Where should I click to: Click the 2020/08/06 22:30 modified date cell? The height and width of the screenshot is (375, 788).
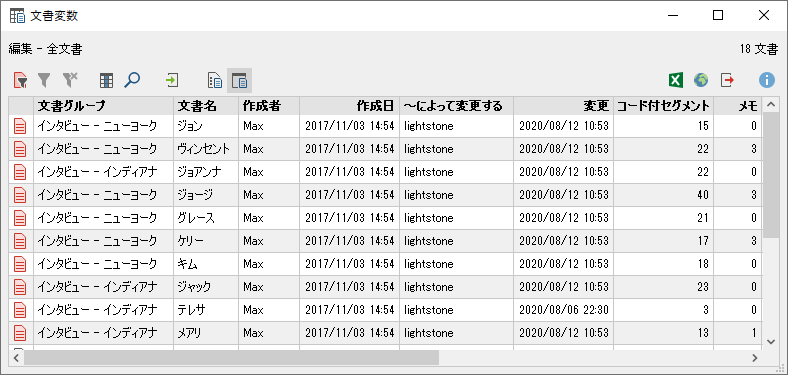point(563,310)
